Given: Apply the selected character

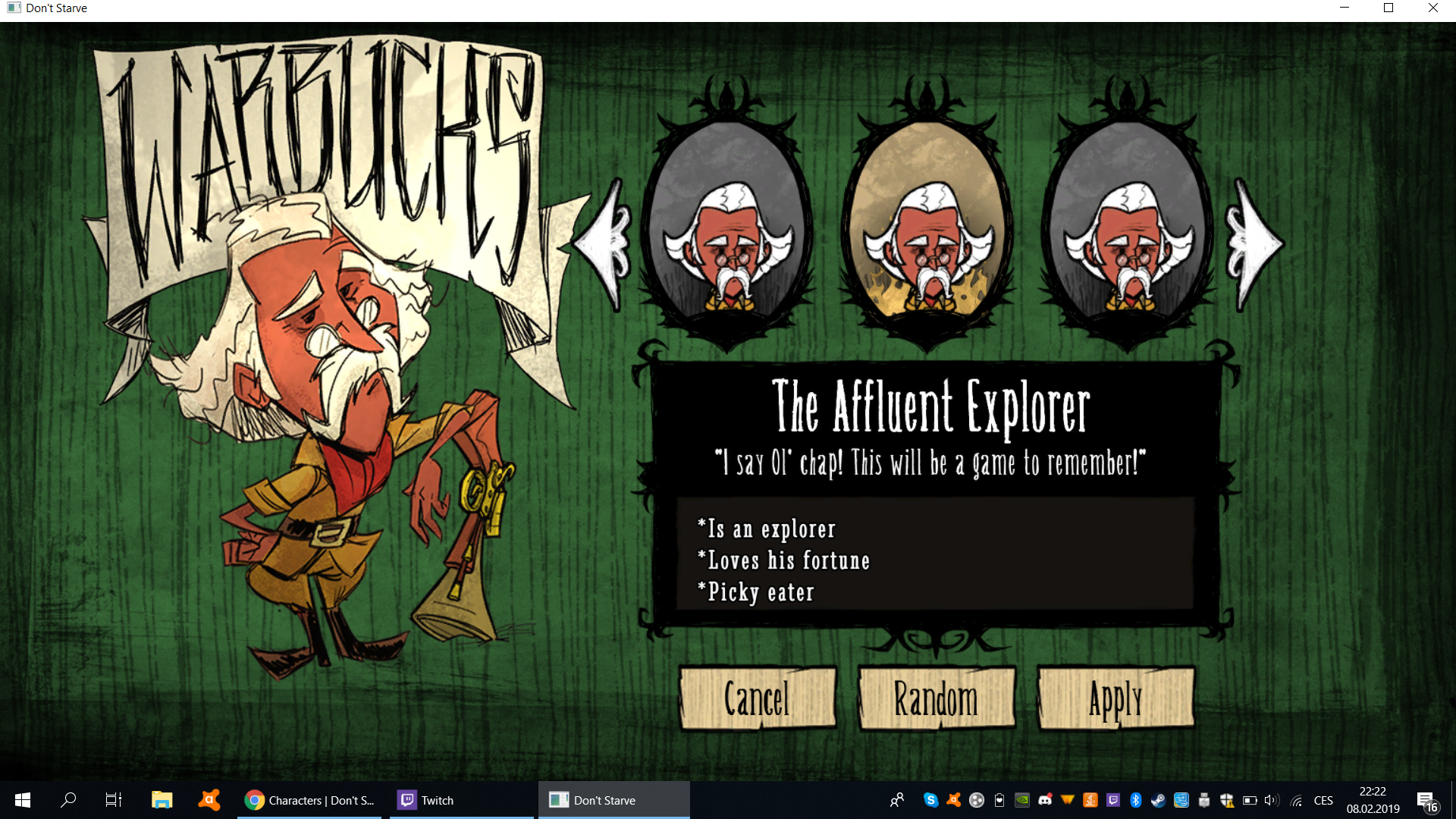Looking at the screenshot, I should (x=1115, y=698).
